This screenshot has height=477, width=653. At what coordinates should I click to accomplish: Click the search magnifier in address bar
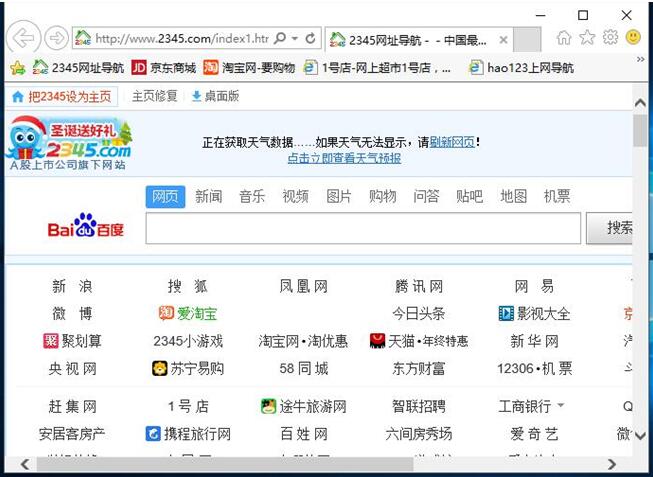280,38
